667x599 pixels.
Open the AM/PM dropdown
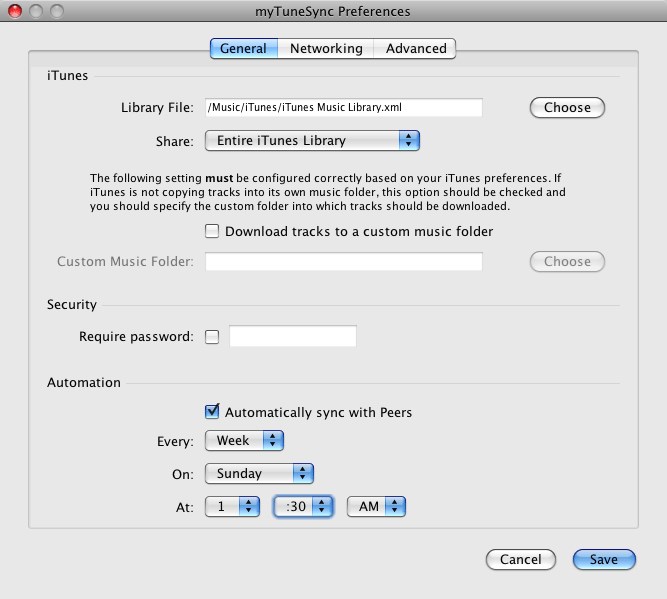click(x=376, y=506)
